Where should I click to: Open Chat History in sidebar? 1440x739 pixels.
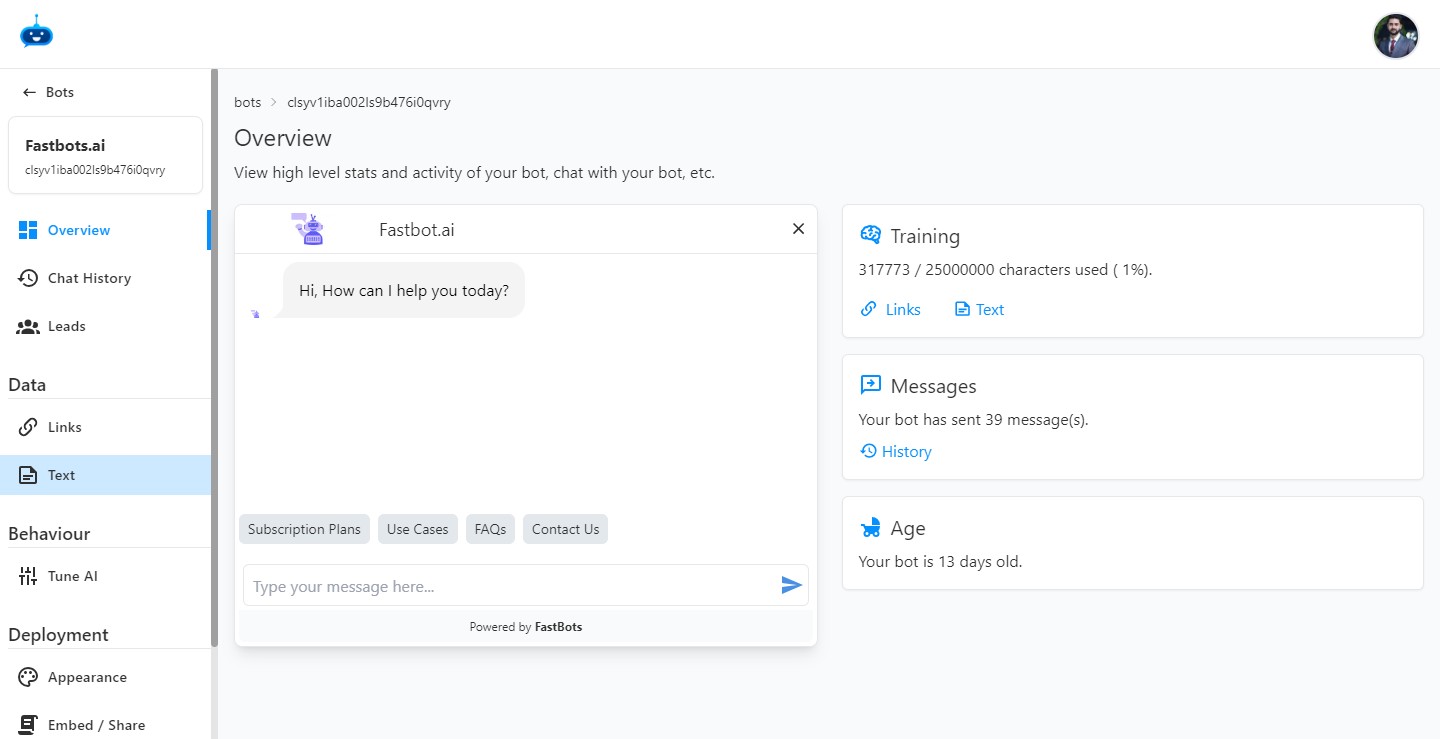point(105,278)
